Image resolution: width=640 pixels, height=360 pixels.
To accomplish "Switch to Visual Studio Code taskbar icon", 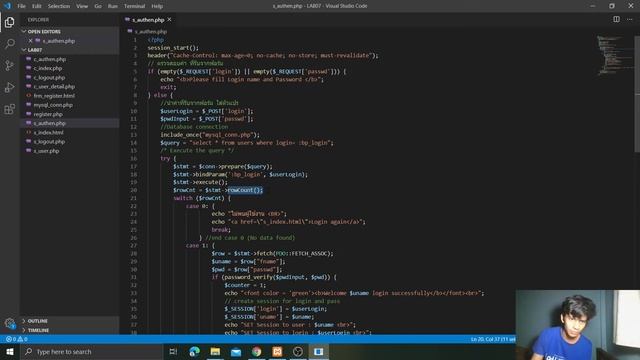I will (x=319, y=351).
